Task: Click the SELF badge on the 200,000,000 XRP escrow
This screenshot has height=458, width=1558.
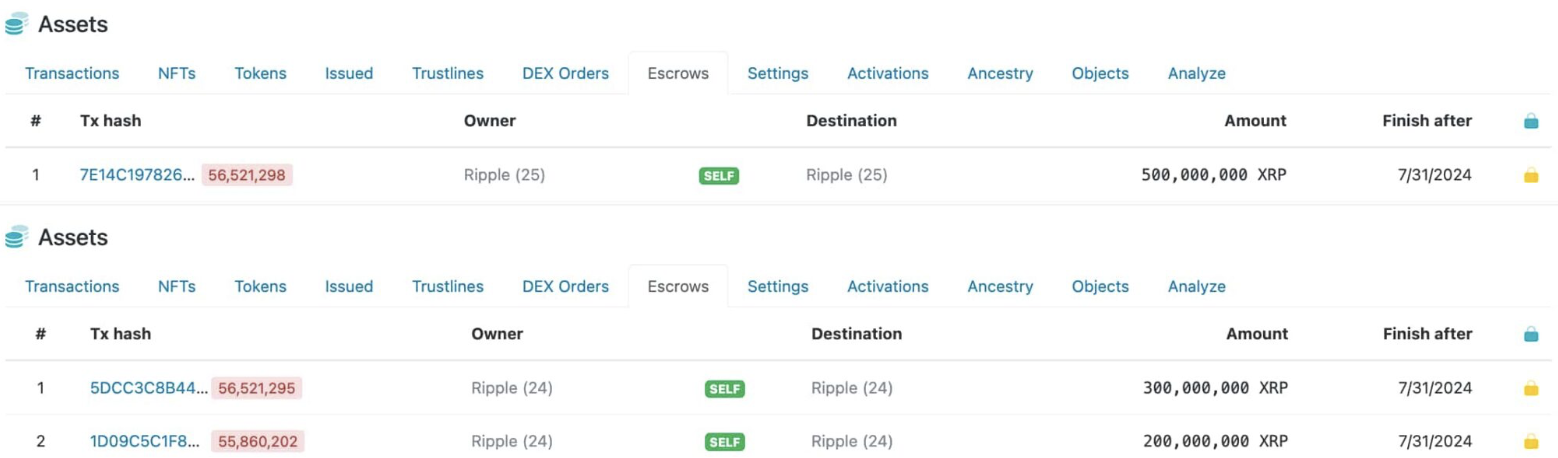Action: [x=725, y=442]
